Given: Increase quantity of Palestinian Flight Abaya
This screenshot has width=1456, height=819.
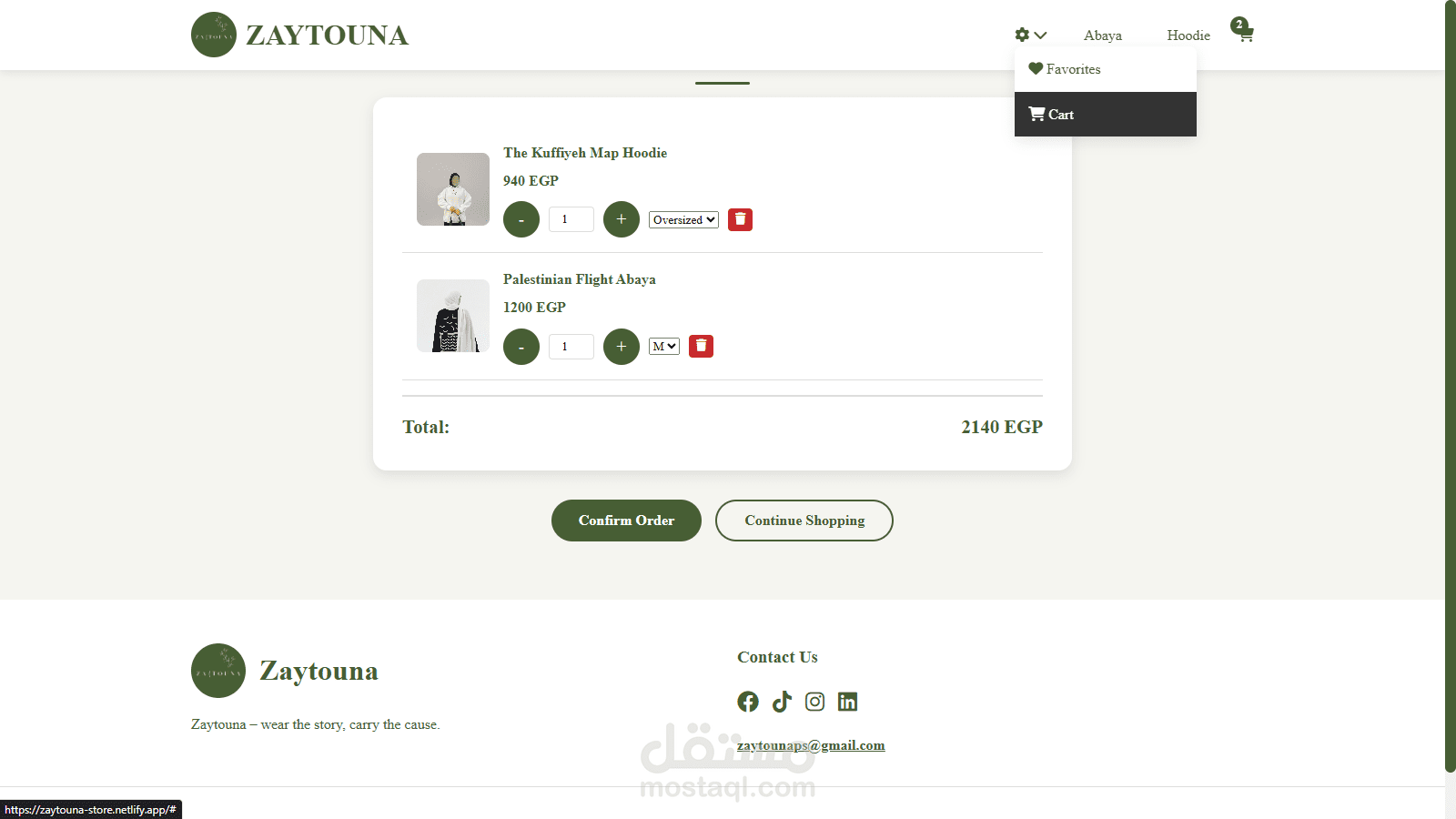Looking at the screenshot, I should click(x=622, y=347).
